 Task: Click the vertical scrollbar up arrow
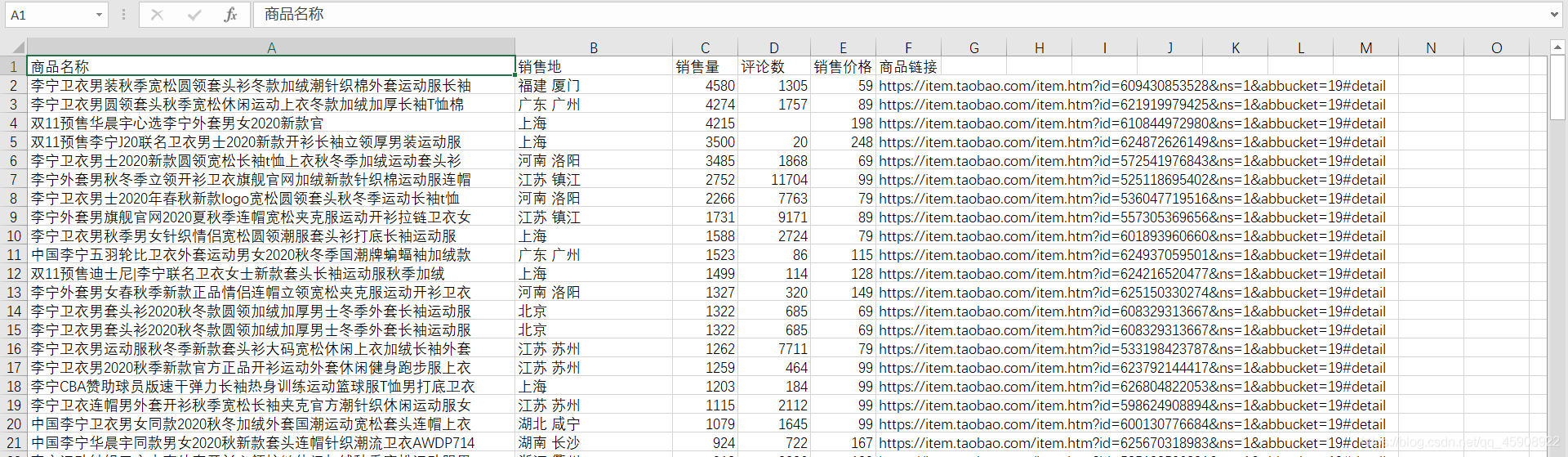1557,47
